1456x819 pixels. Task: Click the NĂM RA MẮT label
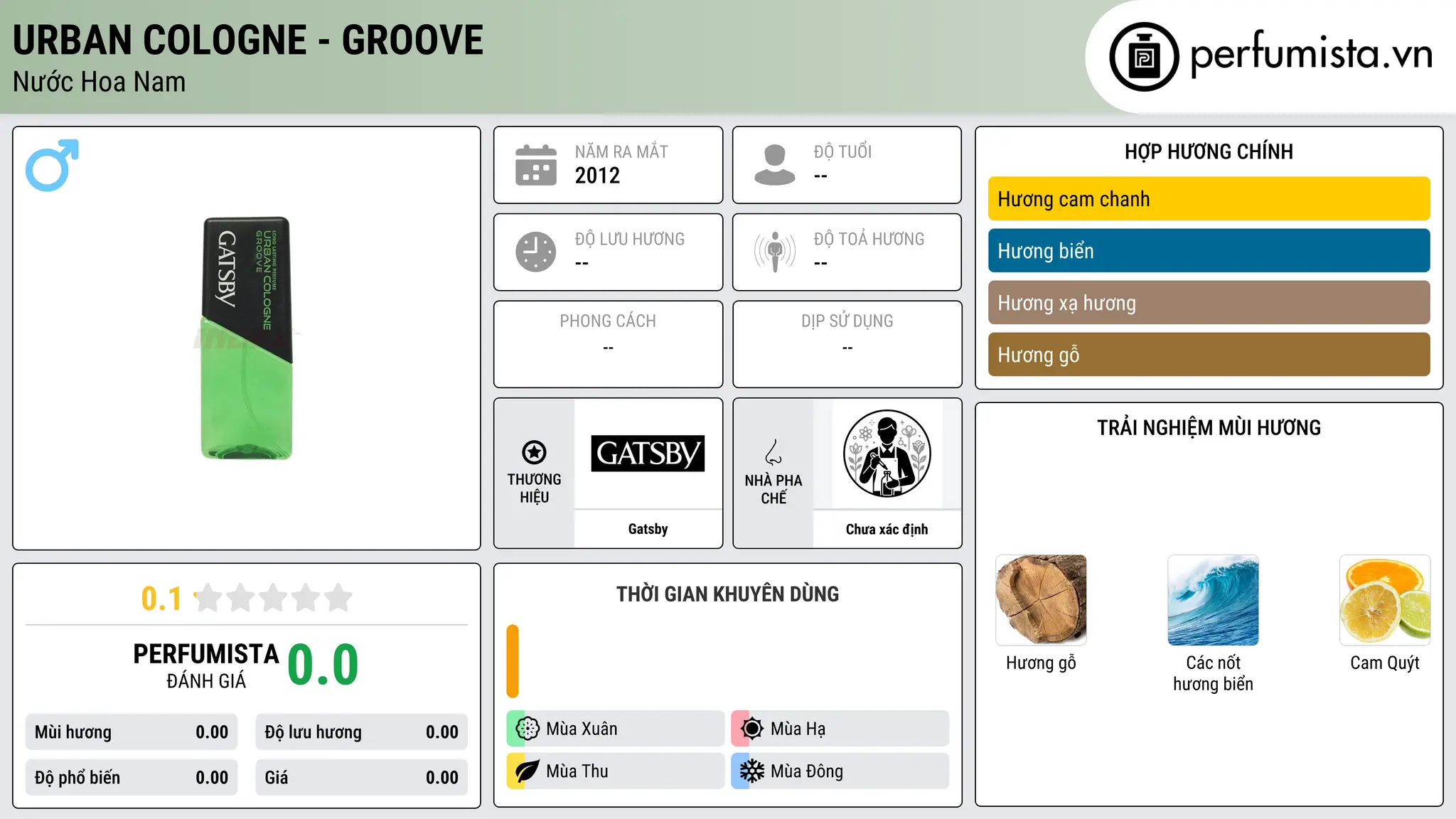pos(621,151)
